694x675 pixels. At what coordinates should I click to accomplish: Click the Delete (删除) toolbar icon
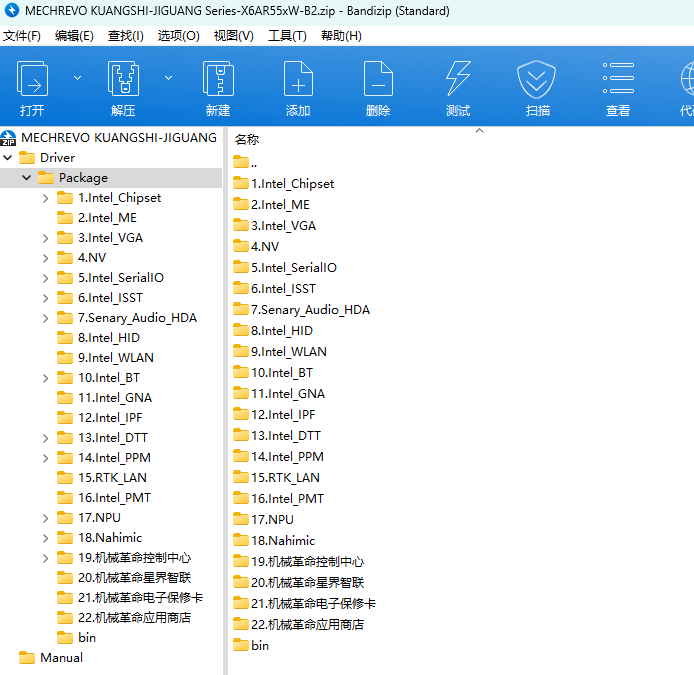378,79
